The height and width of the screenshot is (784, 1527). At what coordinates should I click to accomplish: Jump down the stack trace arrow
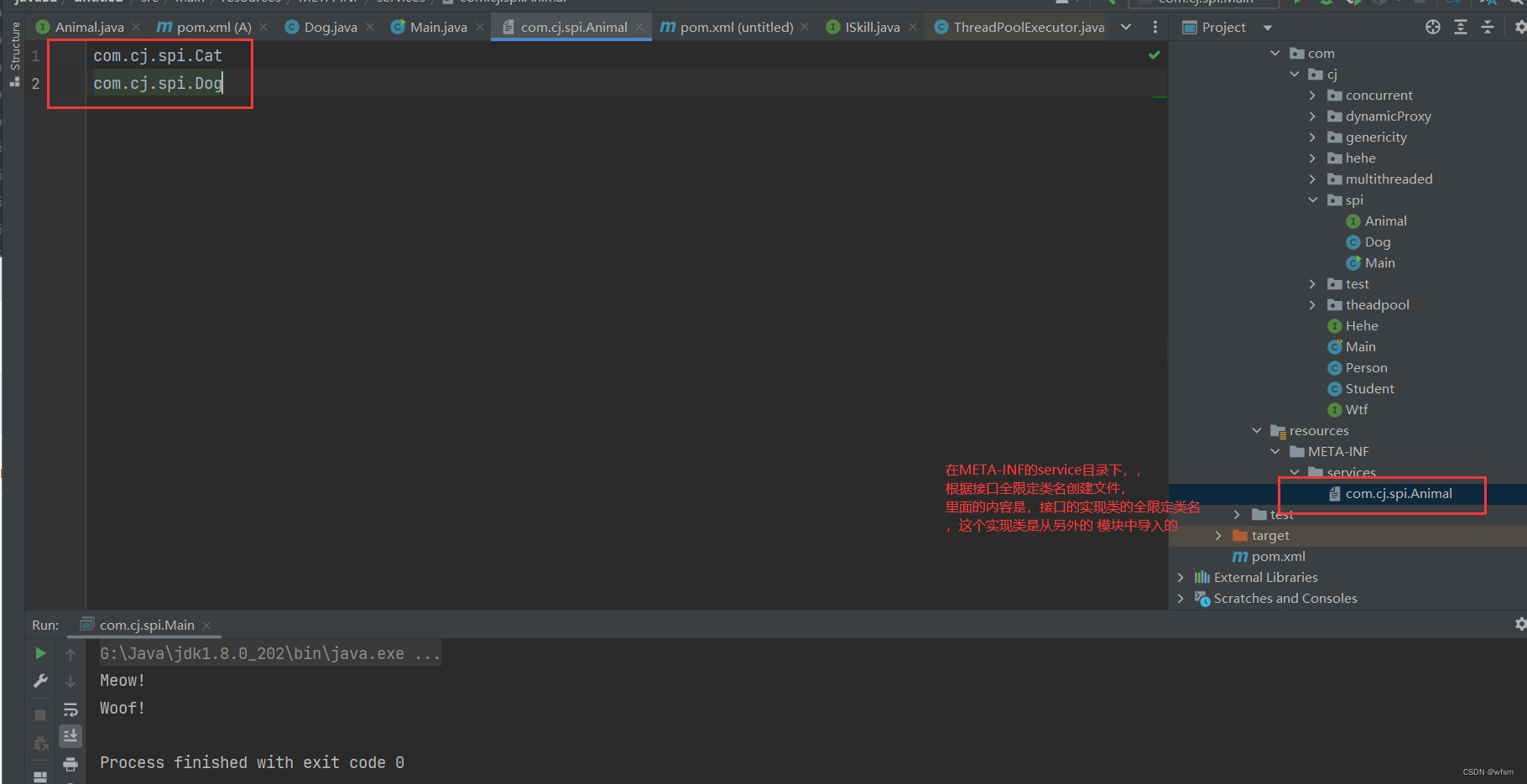click(x=70, y=682)
